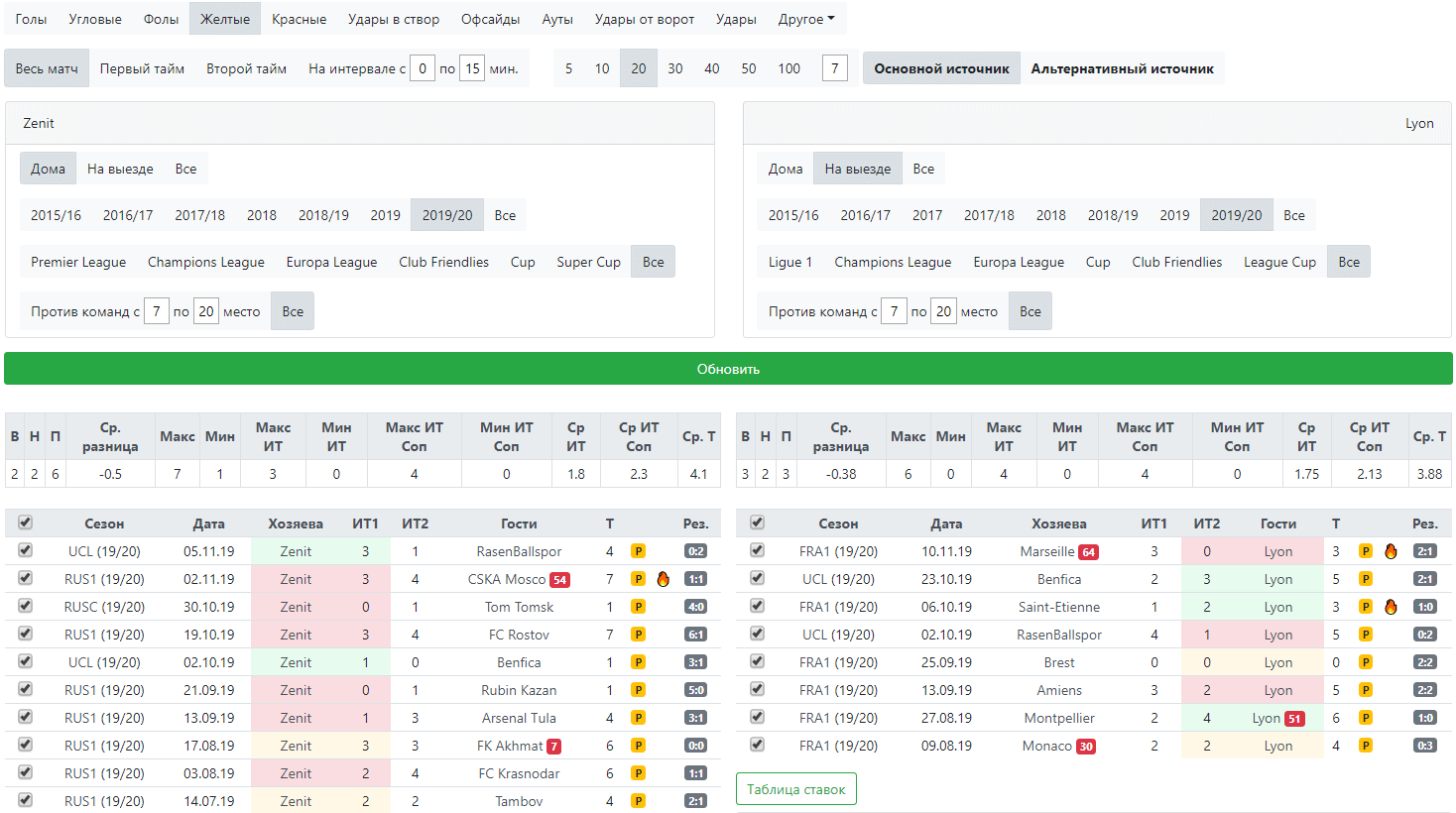
Task: Click Rubin Kazan team name in Zenit table
Action: point(519,690)
